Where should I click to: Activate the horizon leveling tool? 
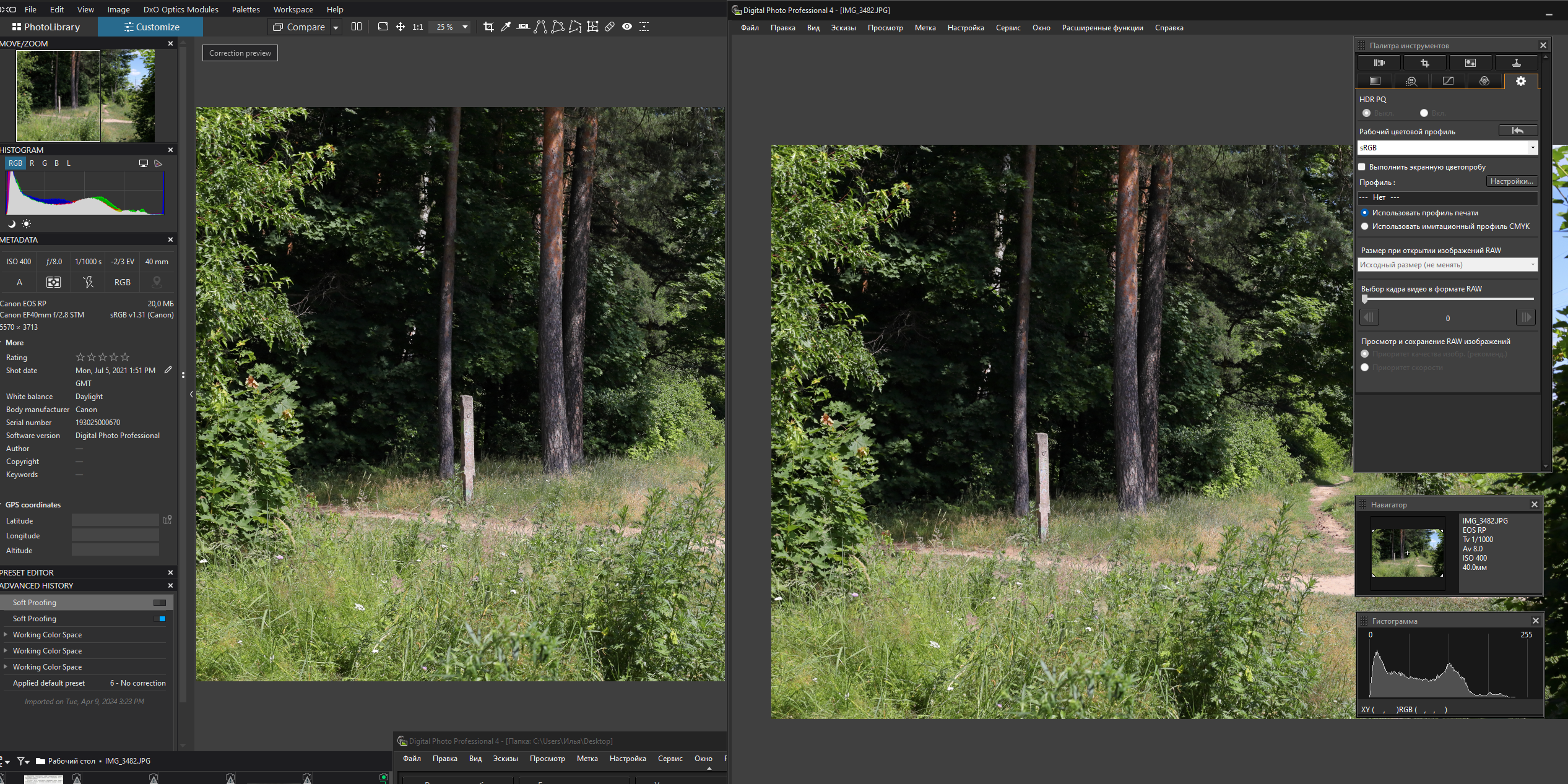[x=523, y=27]
